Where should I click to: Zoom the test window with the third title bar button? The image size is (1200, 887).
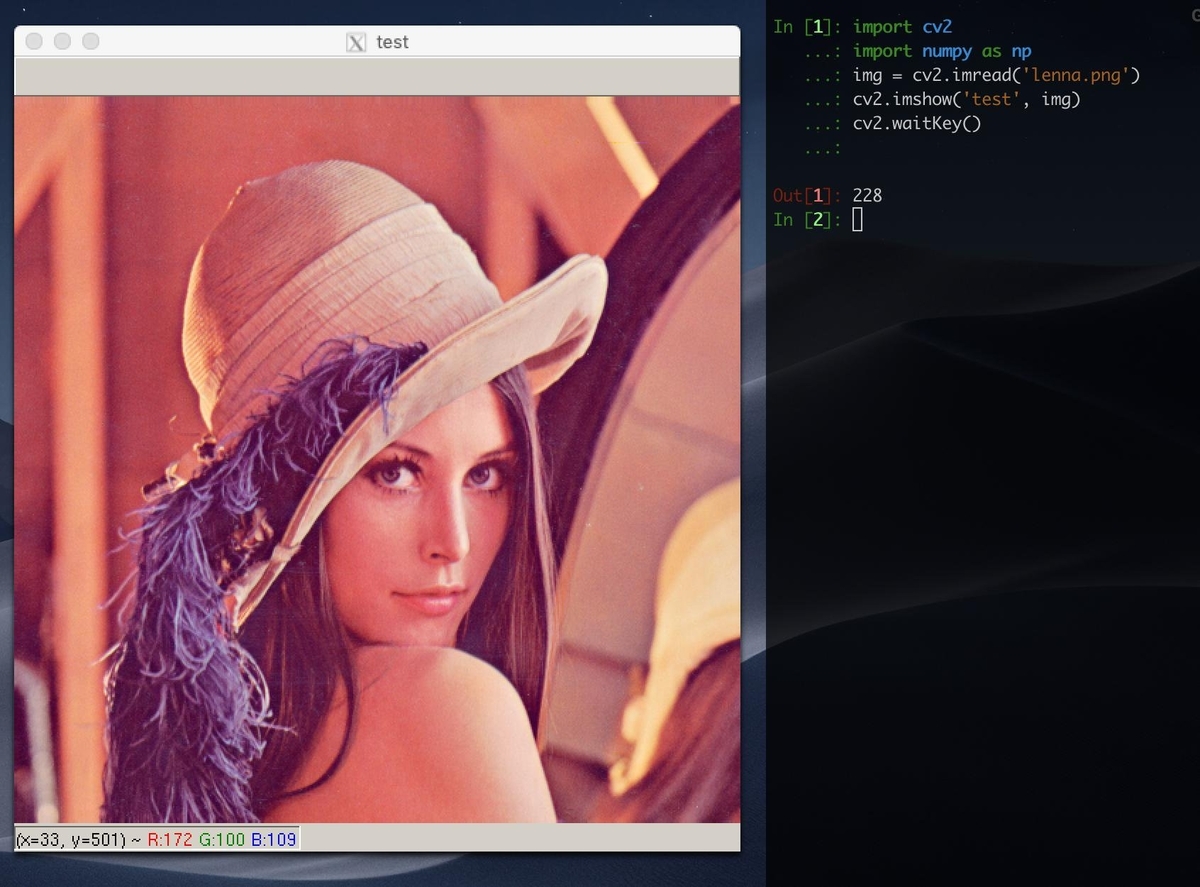pos(90,41)
